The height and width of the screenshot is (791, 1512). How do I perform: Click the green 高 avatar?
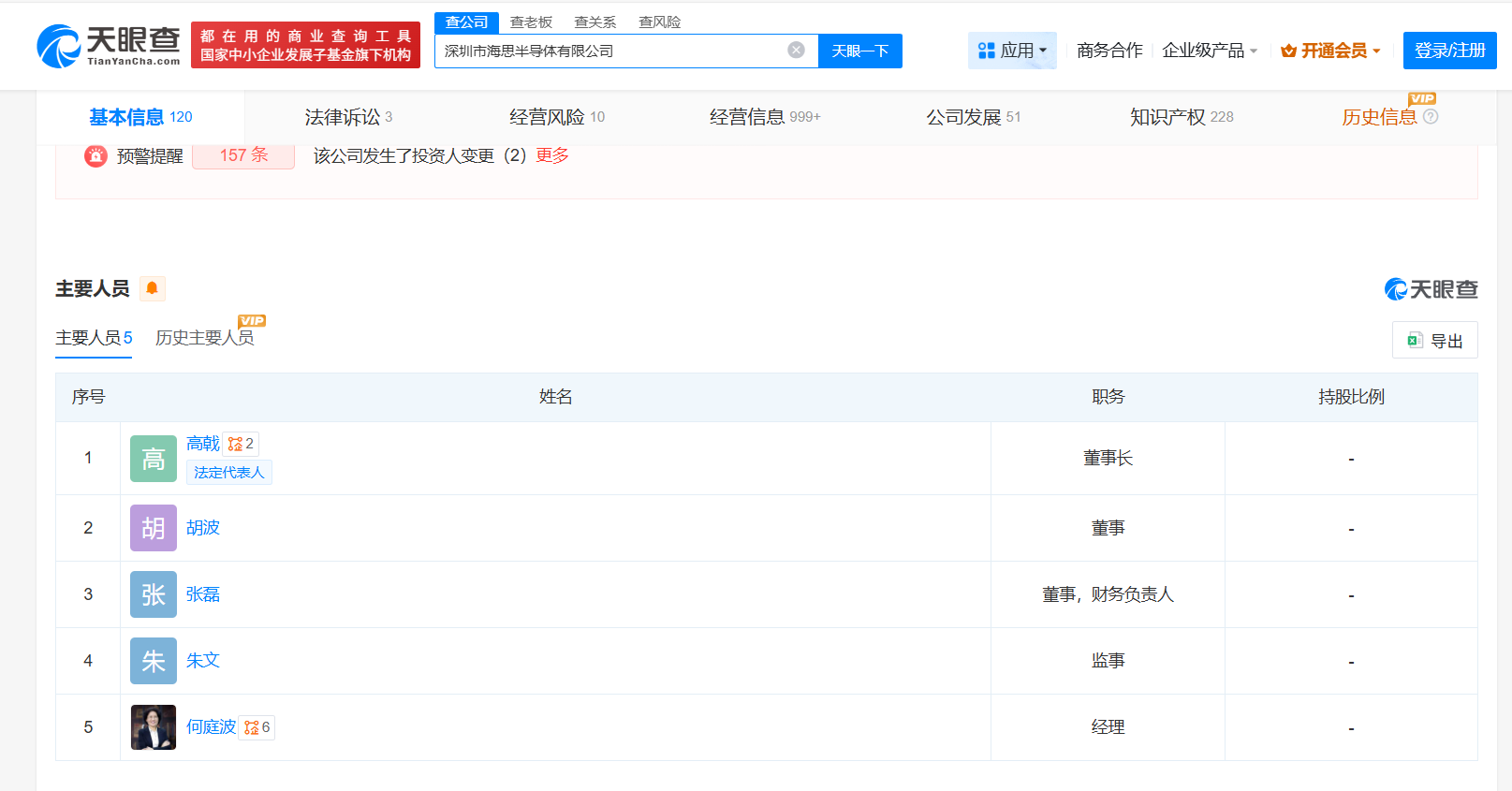coord(154,459)
